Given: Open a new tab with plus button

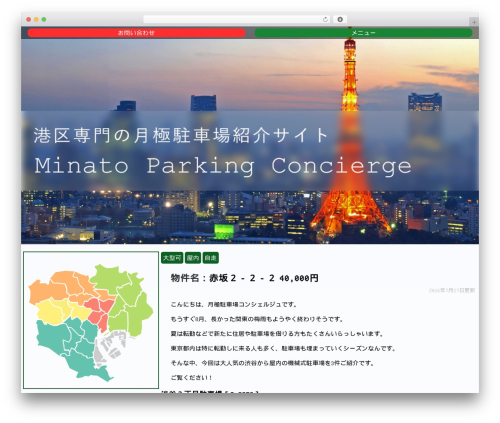Looking at the screenshot, I should tap(474, 22).
